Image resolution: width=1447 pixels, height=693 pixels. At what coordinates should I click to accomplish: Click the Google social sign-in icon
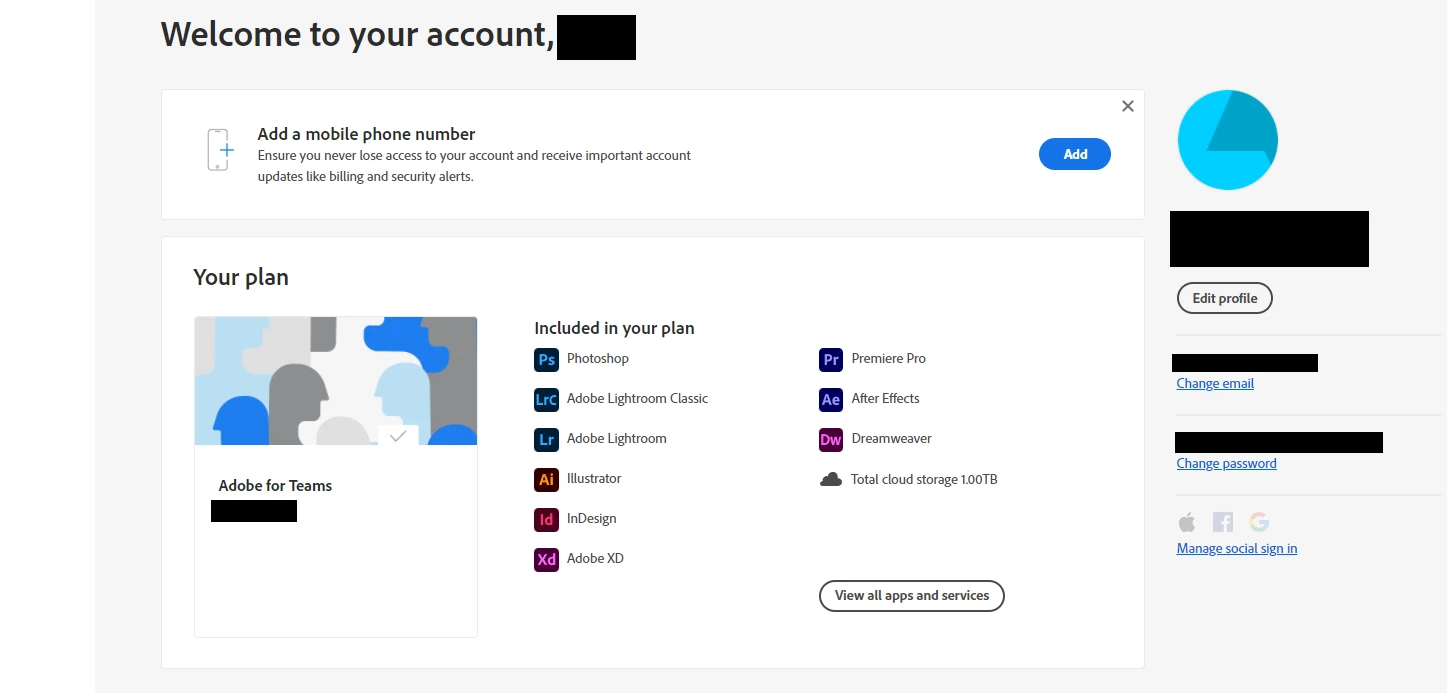[x=1259, y=522]
